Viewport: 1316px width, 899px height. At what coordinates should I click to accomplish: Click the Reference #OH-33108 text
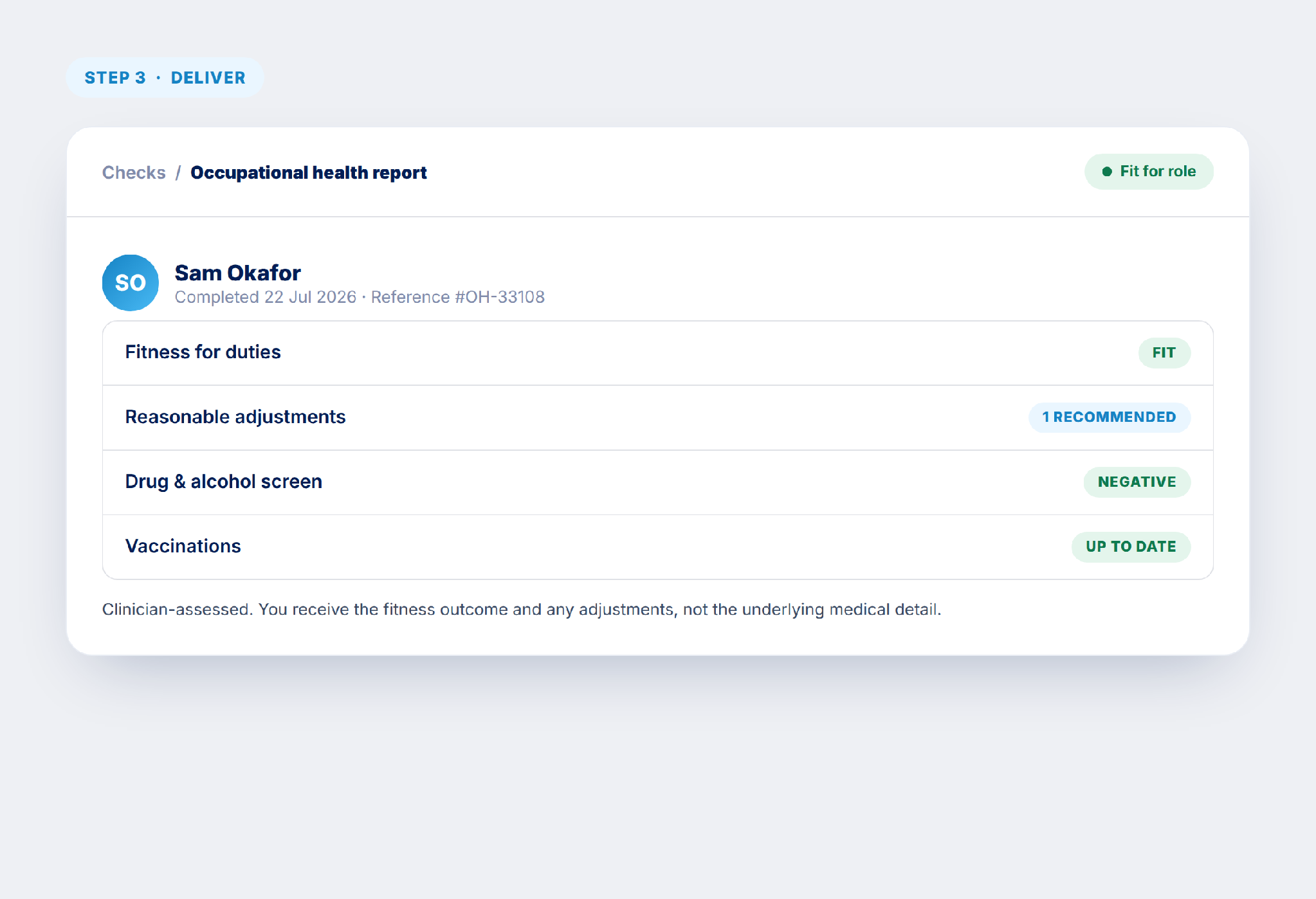pos(458,297)
